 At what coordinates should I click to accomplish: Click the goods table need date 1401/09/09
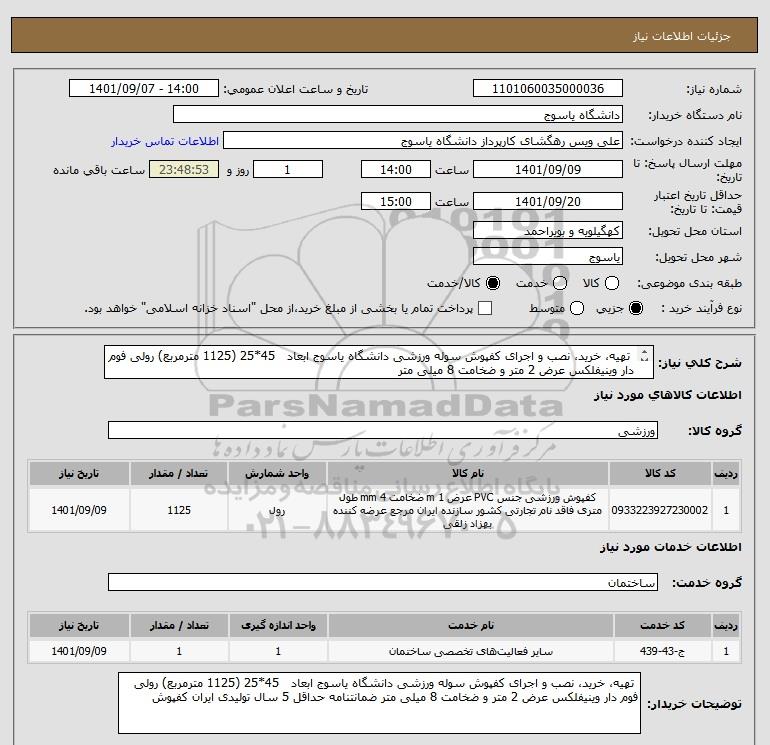tap(79, 510)
